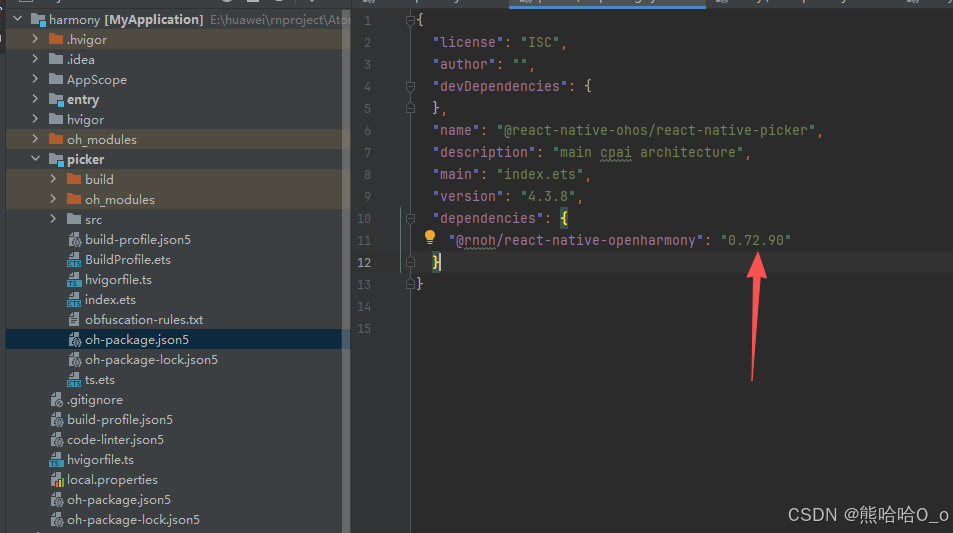The image size is (953, 533).
Task: Click the .idea folder icon
Action: 56,59
